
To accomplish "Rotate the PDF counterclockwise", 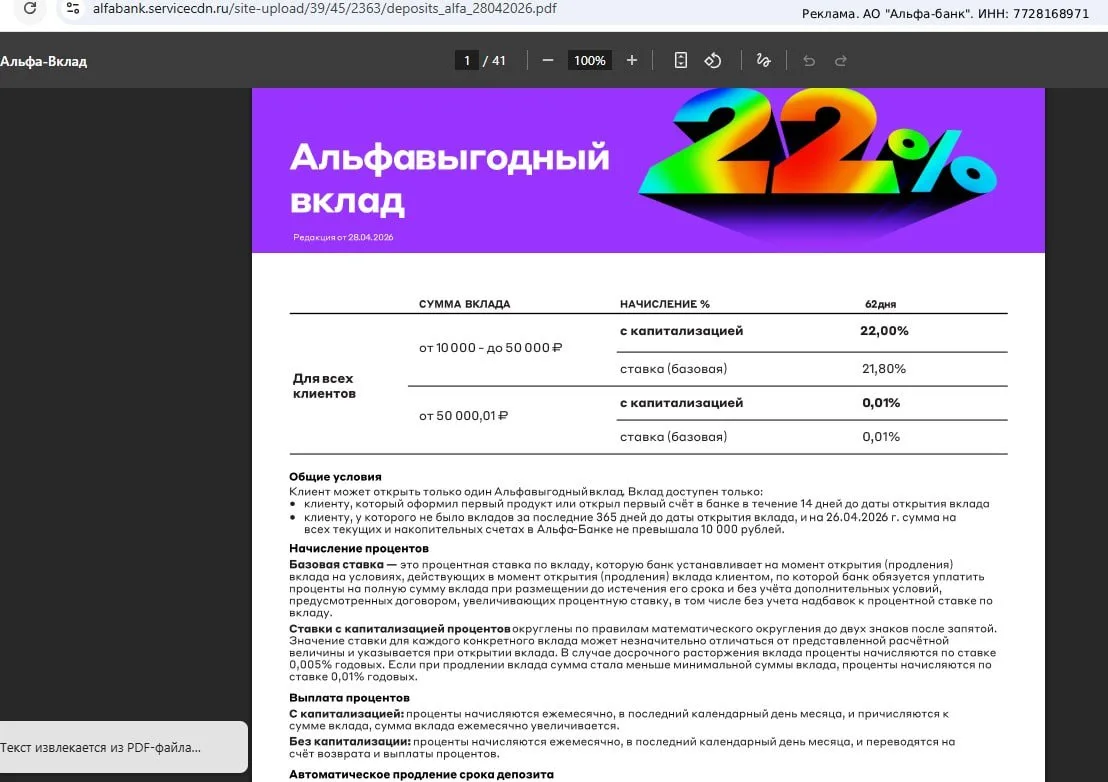I will [713, 61].
